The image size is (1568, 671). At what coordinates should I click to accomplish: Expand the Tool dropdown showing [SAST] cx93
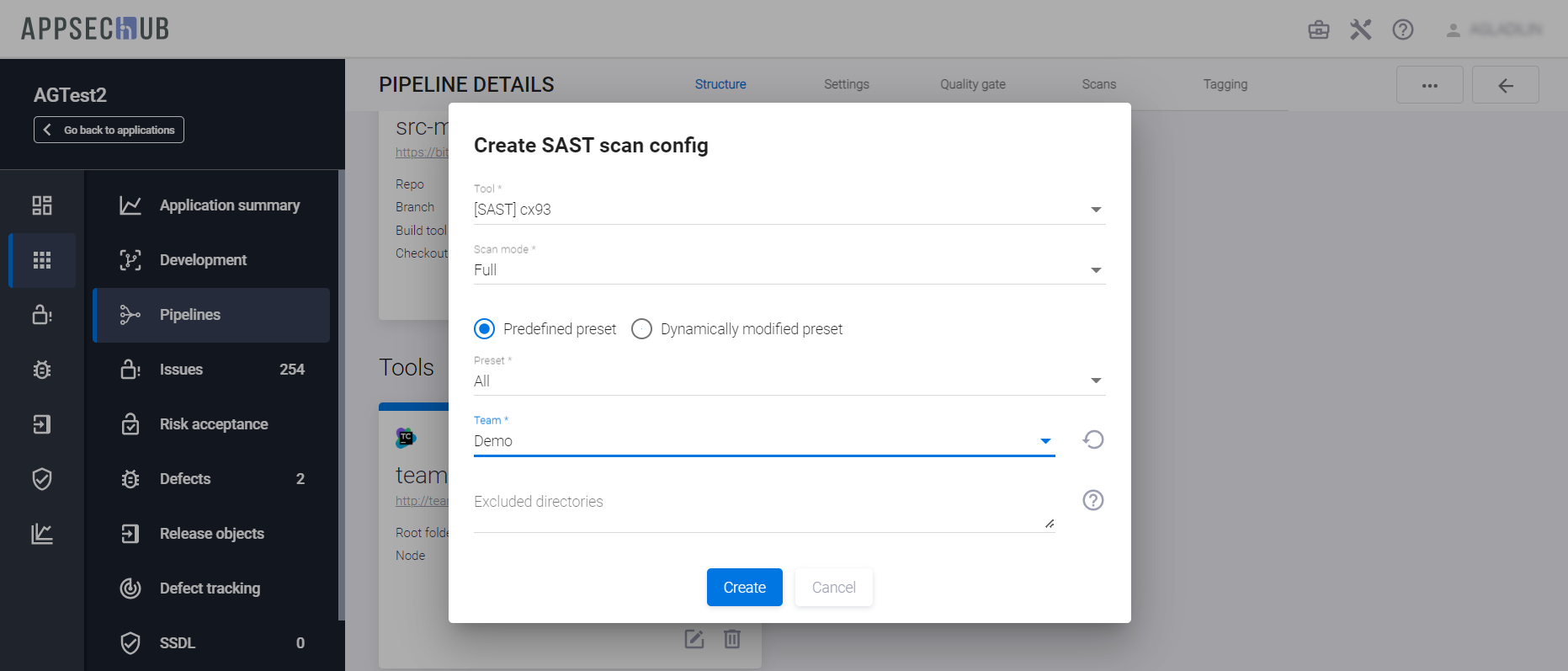pos(789,210)
